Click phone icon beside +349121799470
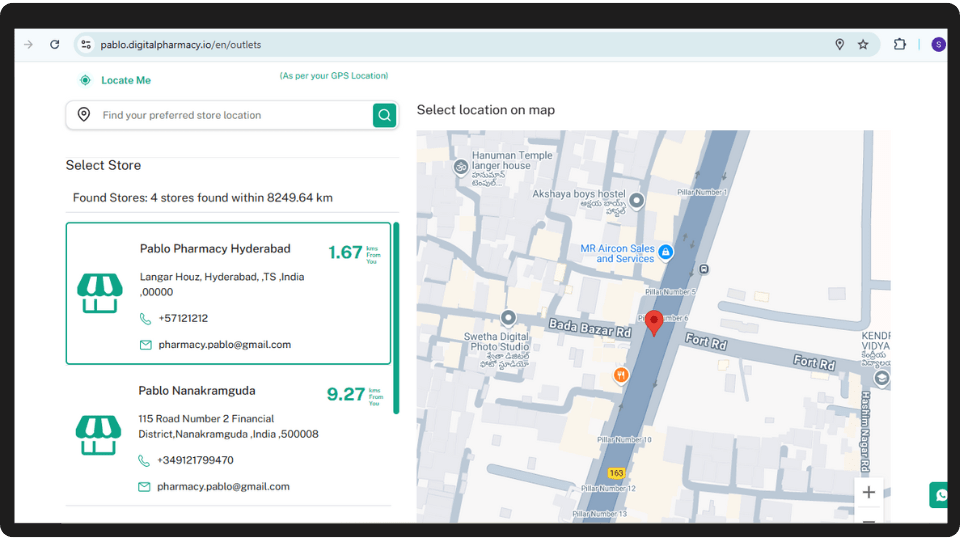 coord(144,460)
